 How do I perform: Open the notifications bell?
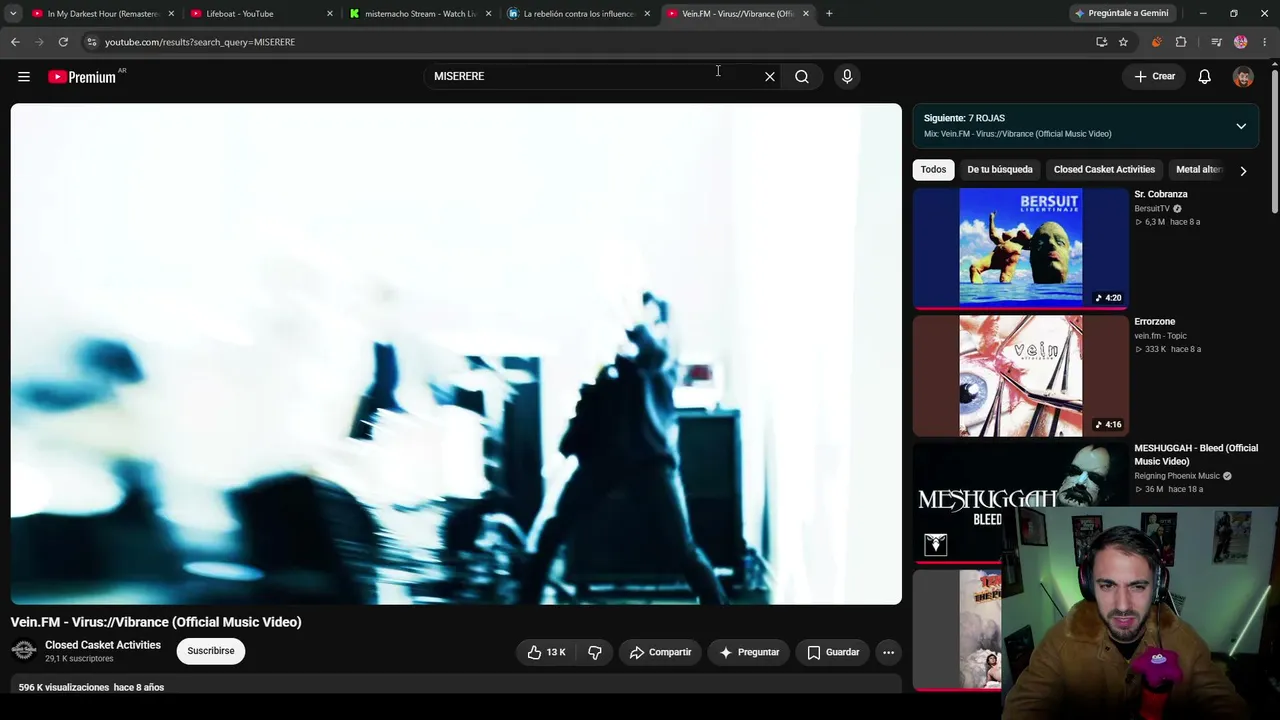[x=1205, y=76]
